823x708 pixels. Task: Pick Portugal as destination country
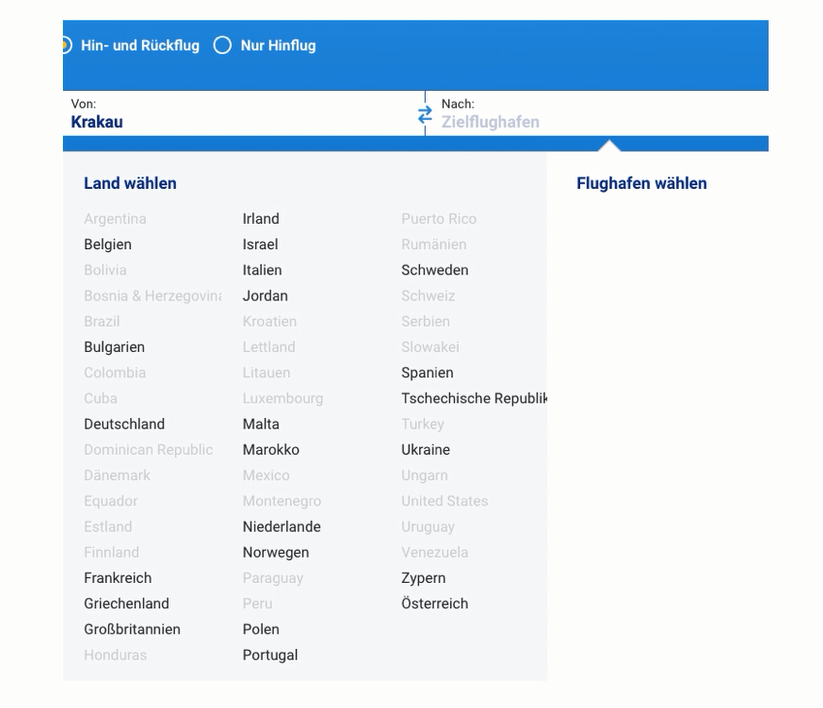[270, 655]
